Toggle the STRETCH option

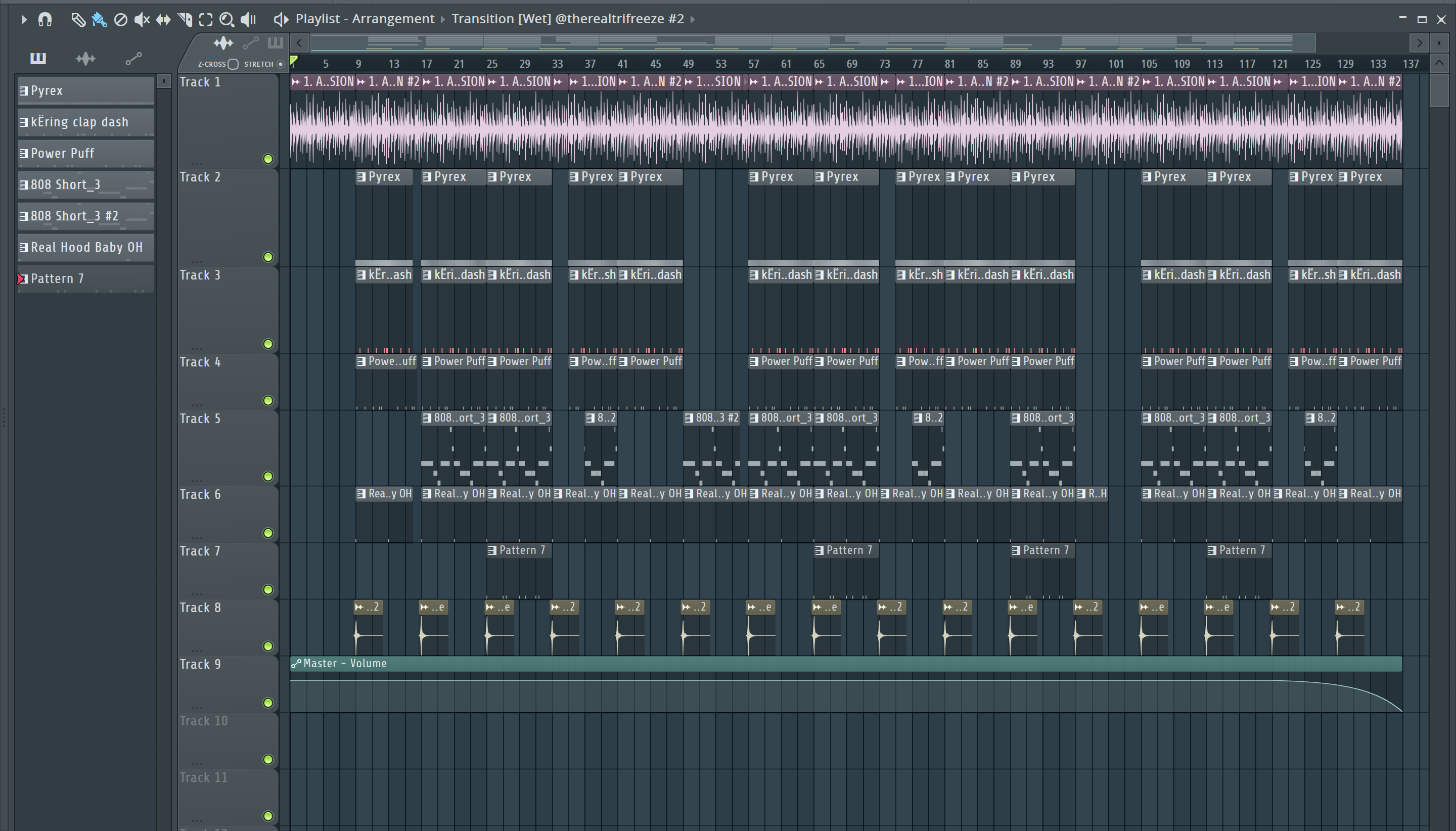(280, 64)
